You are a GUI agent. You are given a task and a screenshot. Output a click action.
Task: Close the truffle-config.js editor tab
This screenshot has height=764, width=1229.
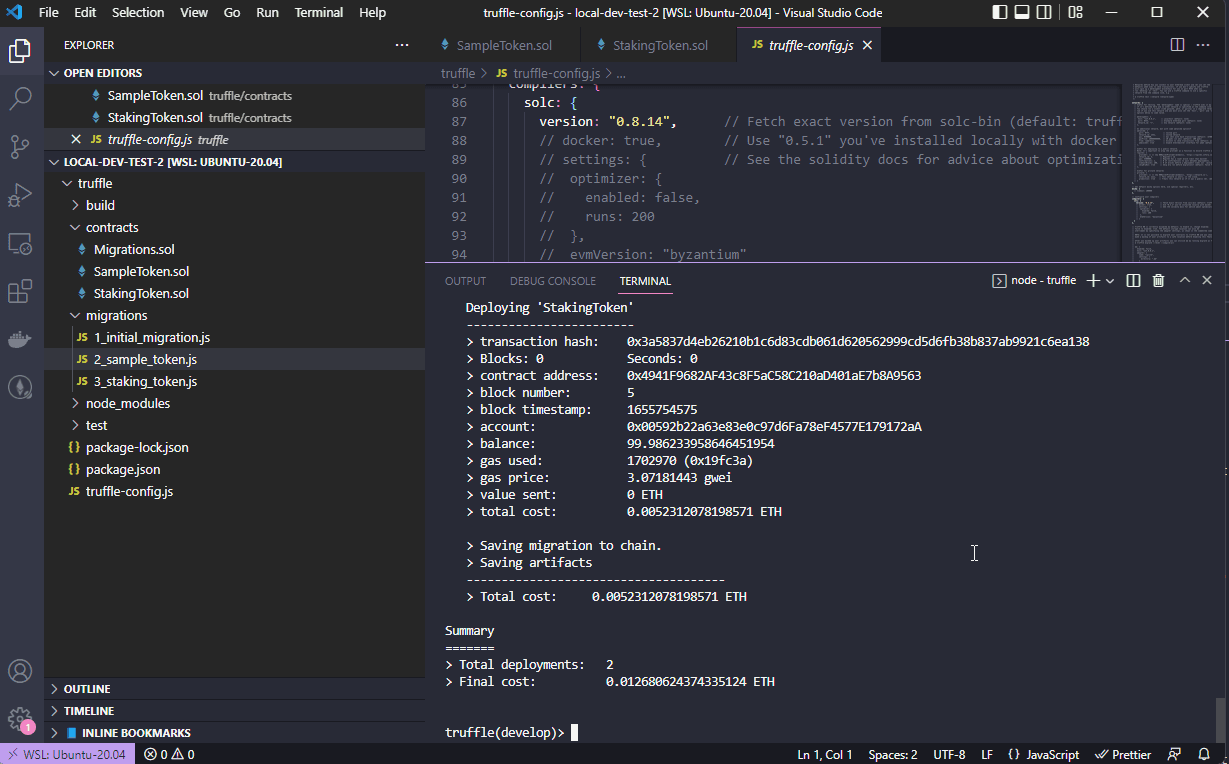pos(867,45)
